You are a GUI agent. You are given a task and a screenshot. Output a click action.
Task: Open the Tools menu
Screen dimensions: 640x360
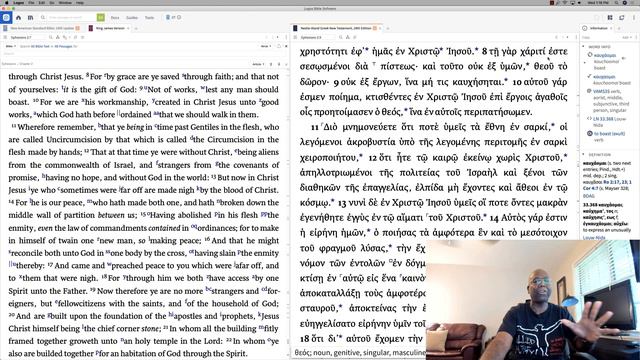click(149, 18)
